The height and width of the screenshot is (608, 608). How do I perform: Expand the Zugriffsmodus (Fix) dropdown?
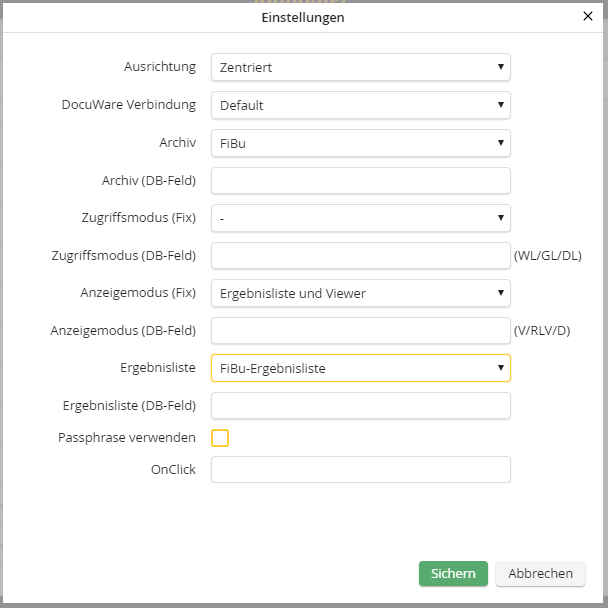[360, 218]
